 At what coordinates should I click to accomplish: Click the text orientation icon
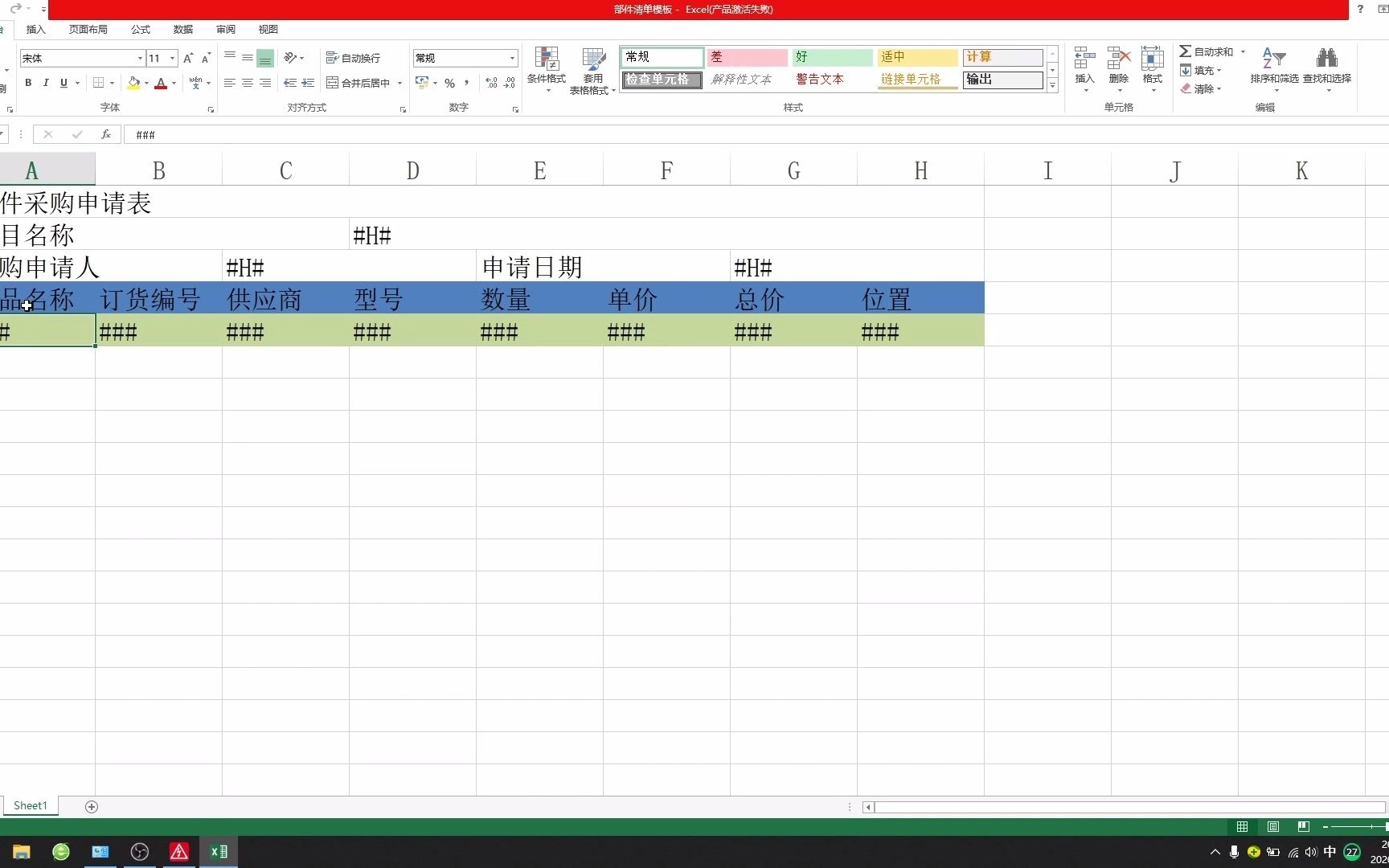pyautogui.click(x=290, y=58)
